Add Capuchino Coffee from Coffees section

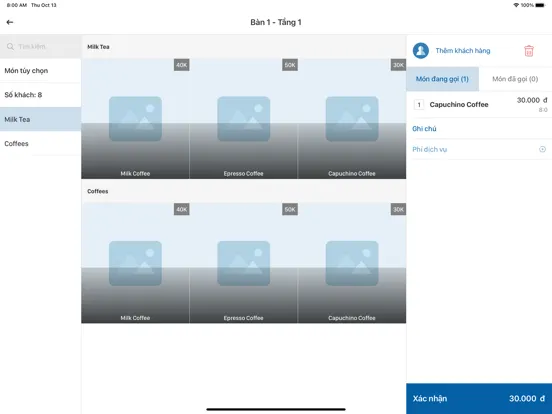(352, 263)
